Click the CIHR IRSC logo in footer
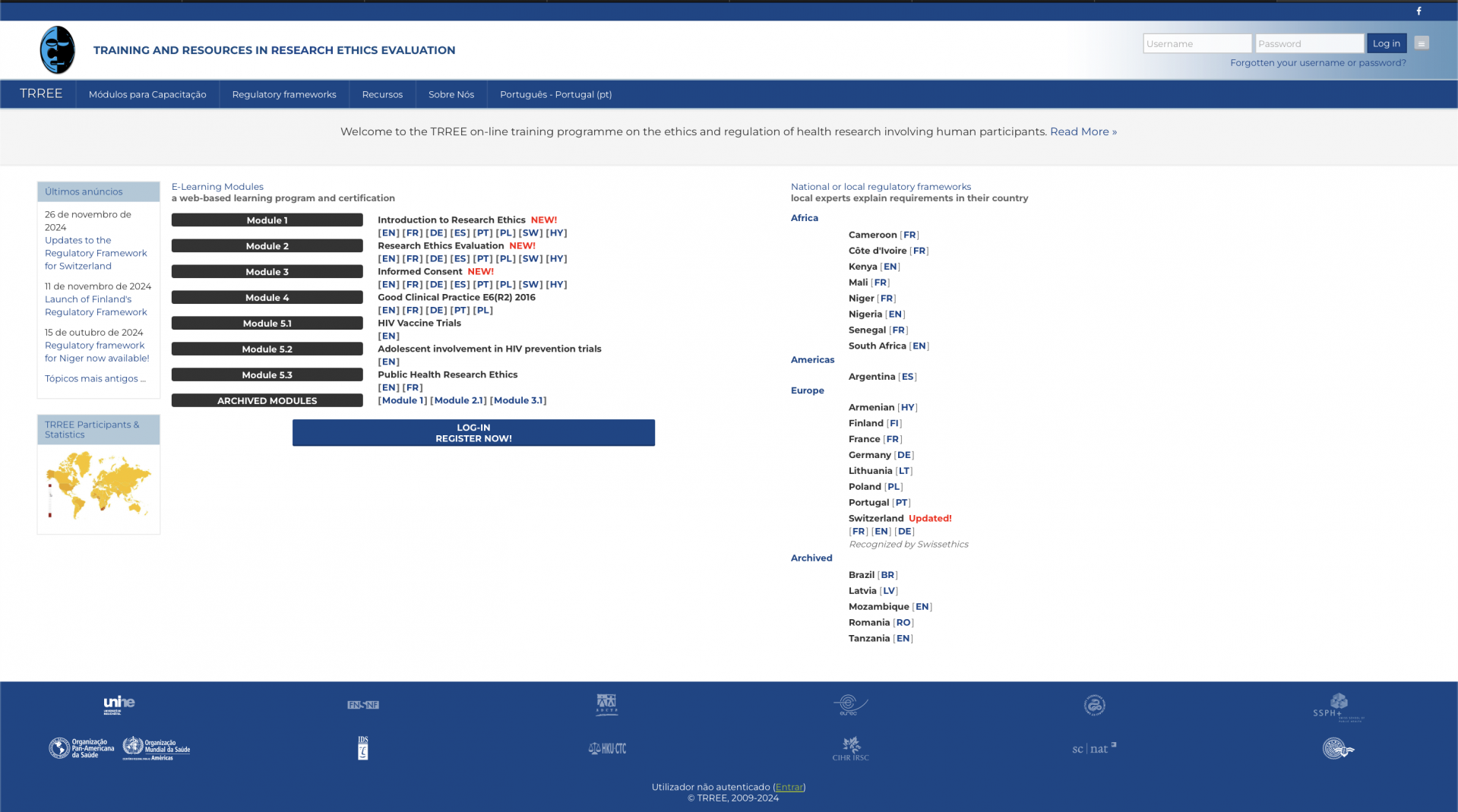 click(850, 748)
